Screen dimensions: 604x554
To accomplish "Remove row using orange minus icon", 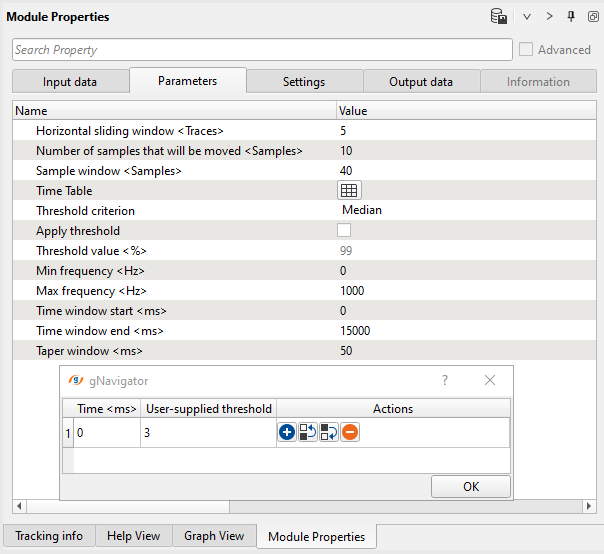I will (x=350, y=433).
